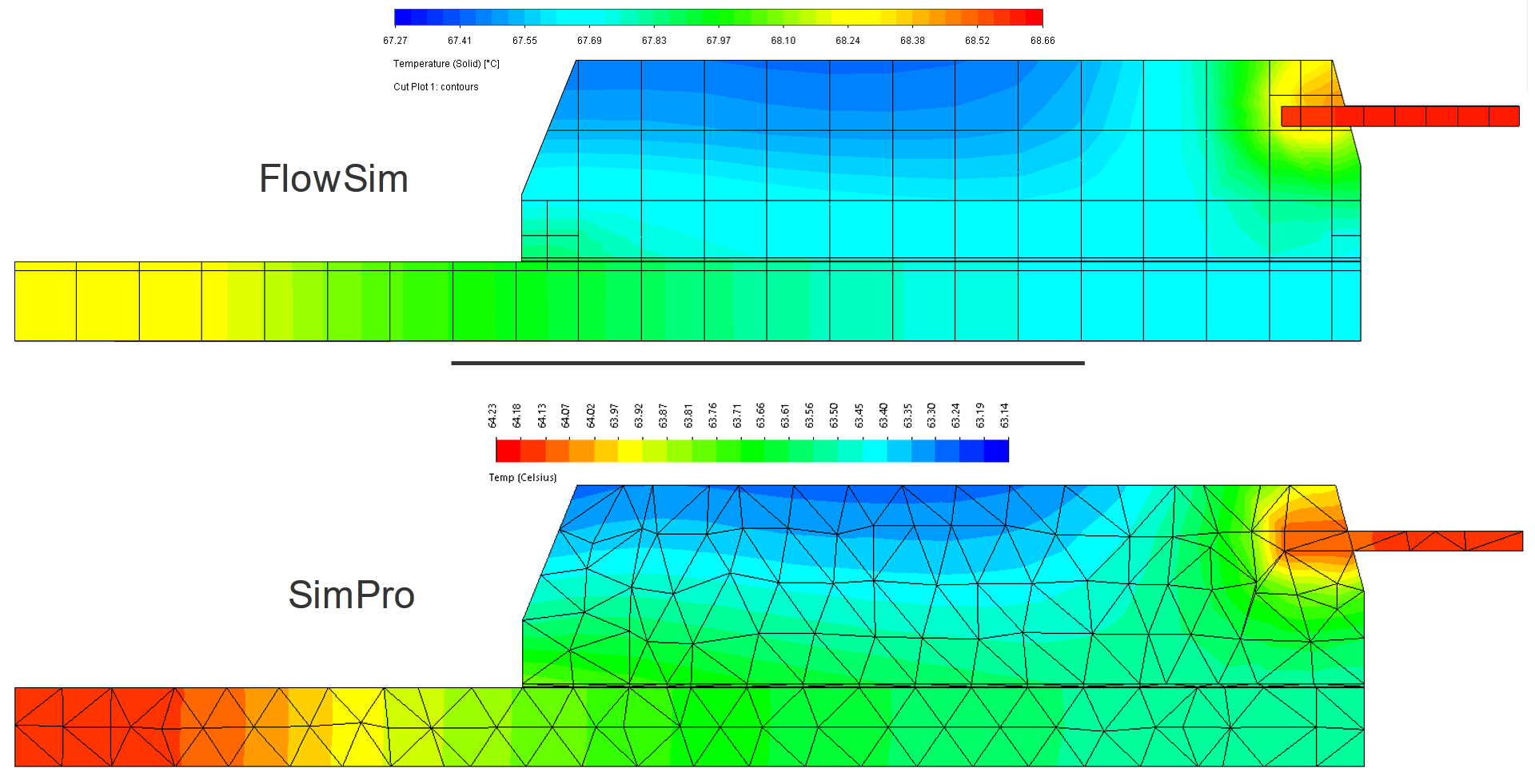Pick the red end of FlowSim color bar

1034,18
